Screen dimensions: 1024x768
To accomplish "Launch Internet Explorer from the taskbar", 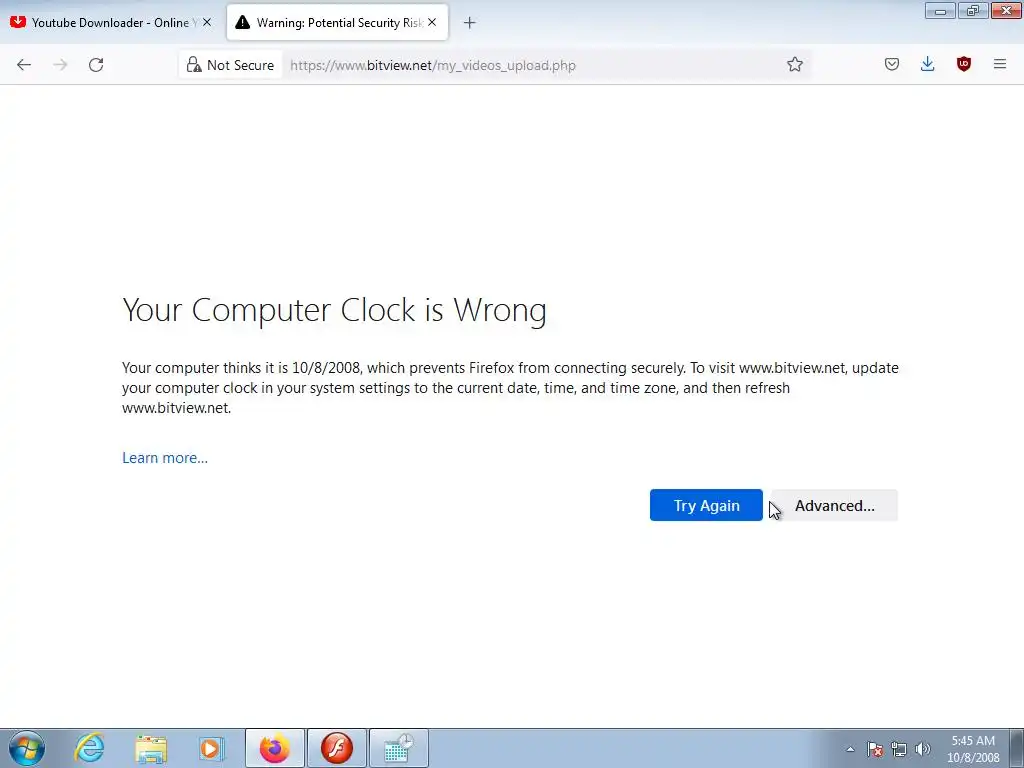I will coord(89,748).
